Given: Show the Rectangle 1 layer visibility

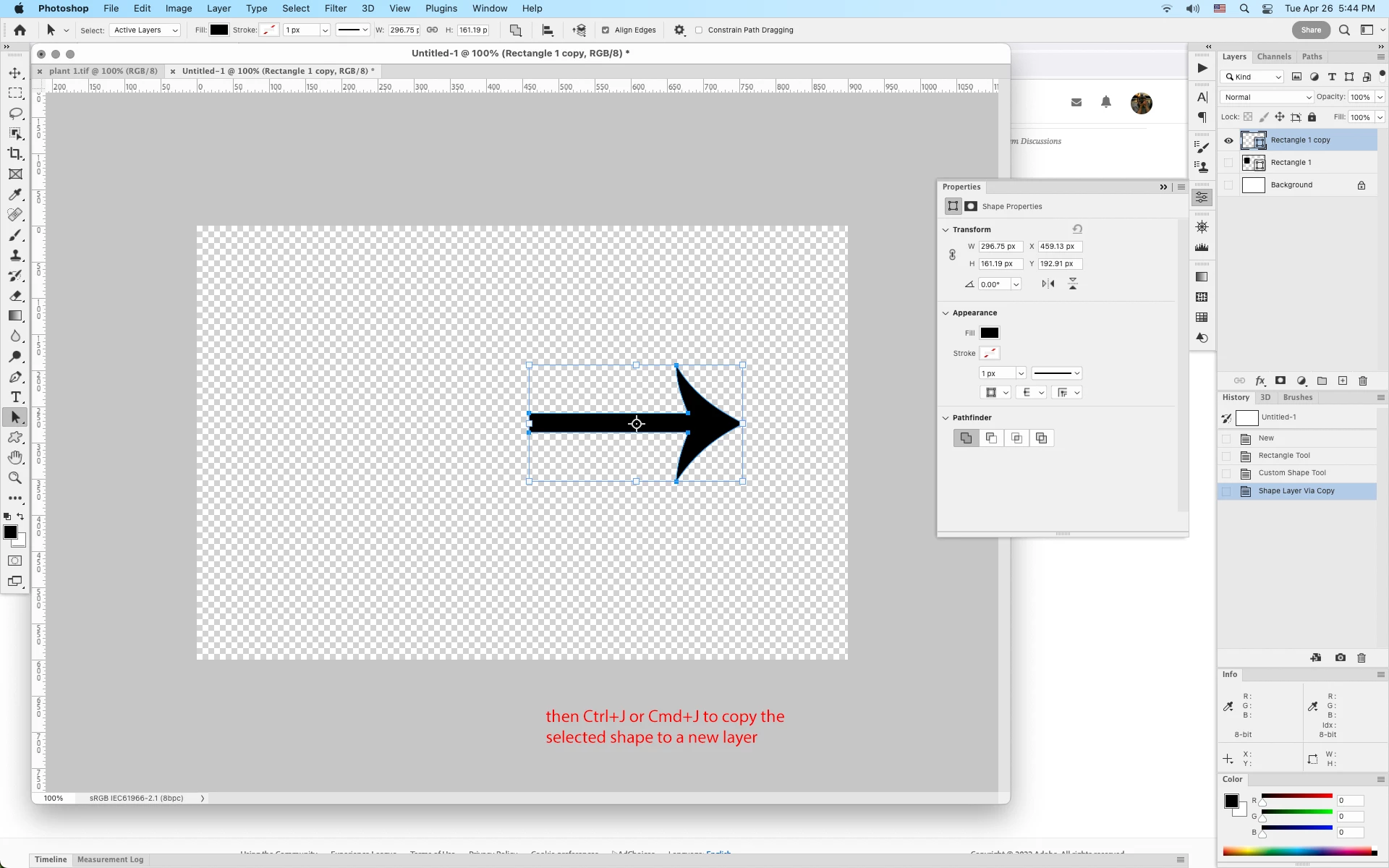Looking at the screenshot, I should (1228, 163).
